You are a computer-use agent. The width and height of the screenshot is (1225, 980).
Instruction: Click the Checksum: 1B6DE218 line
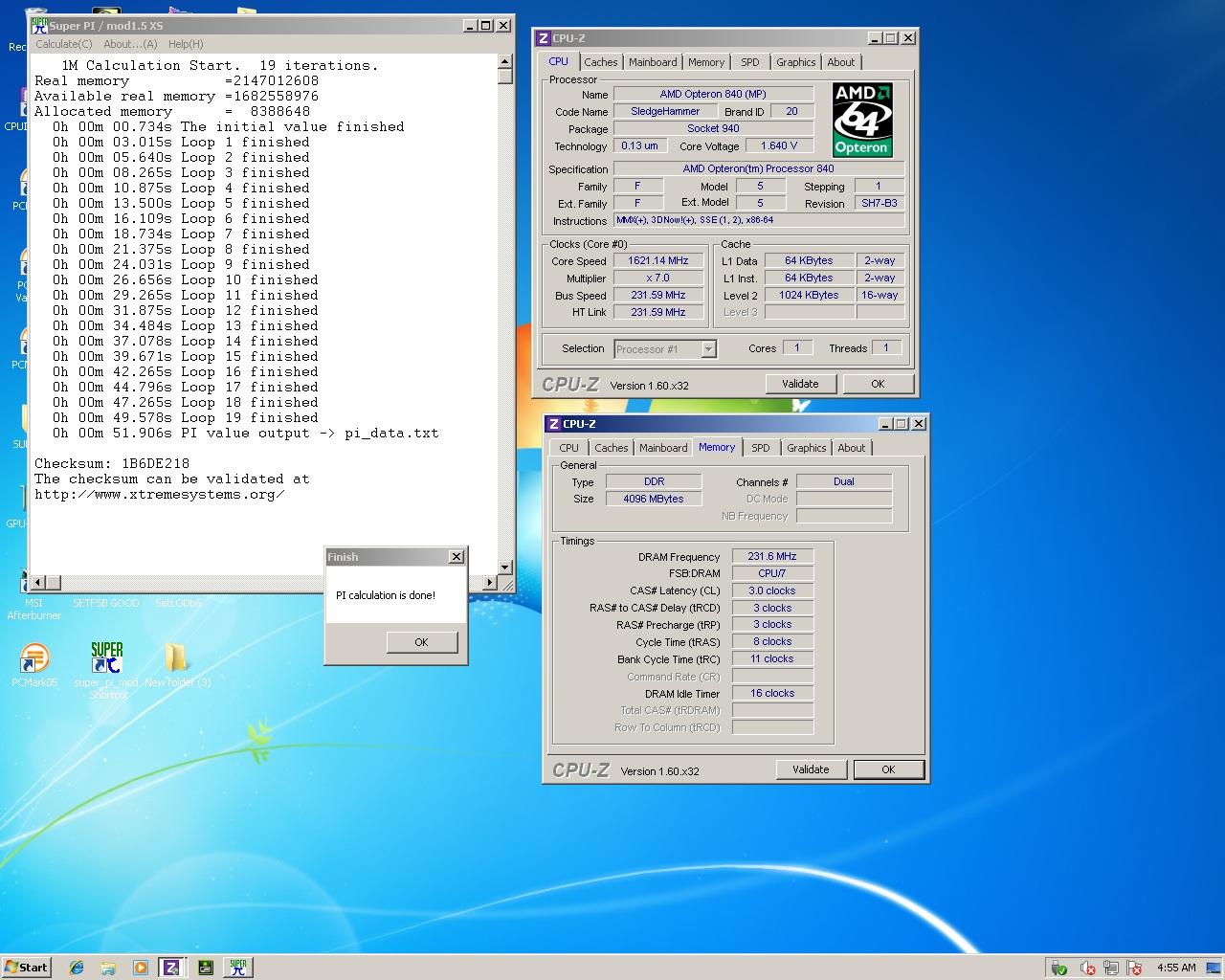point(112,463)
